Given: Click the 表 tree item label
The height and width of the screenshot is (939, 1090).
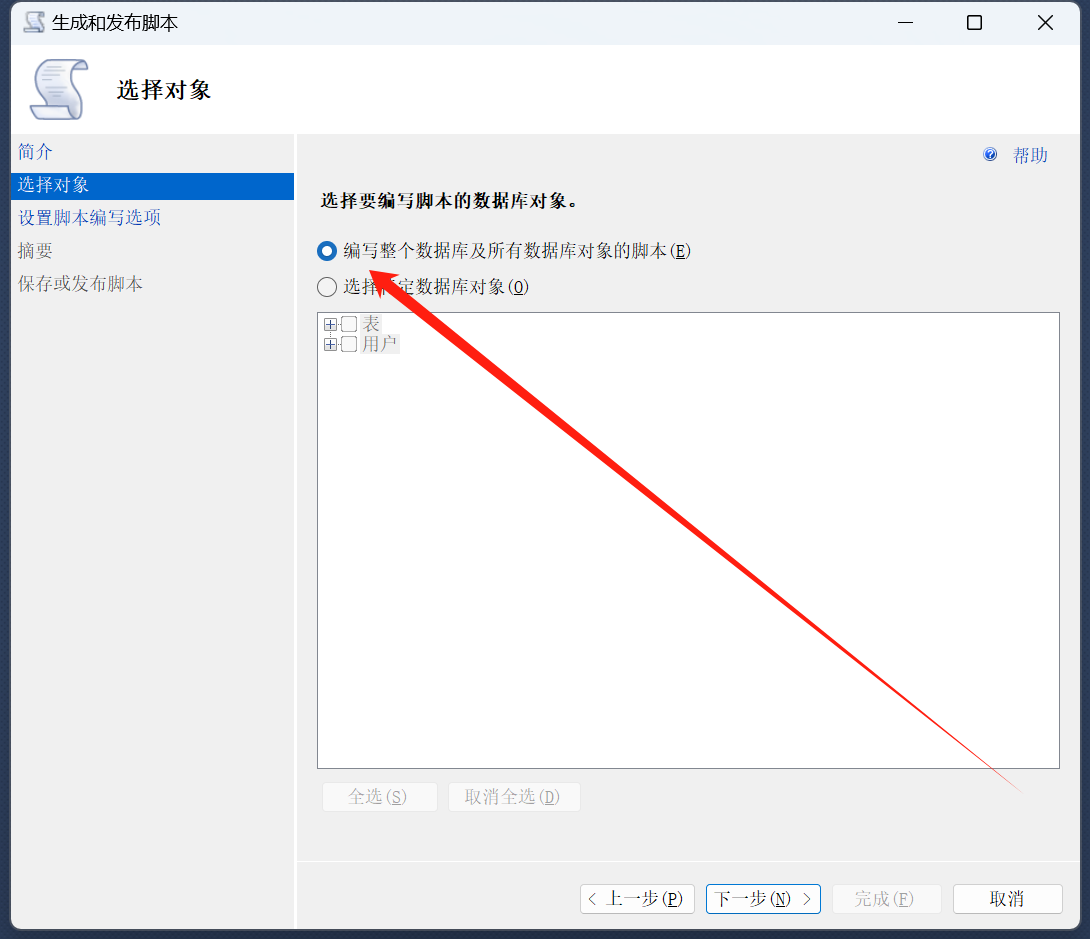Looking at the screenshot, I should click(371, 324).
